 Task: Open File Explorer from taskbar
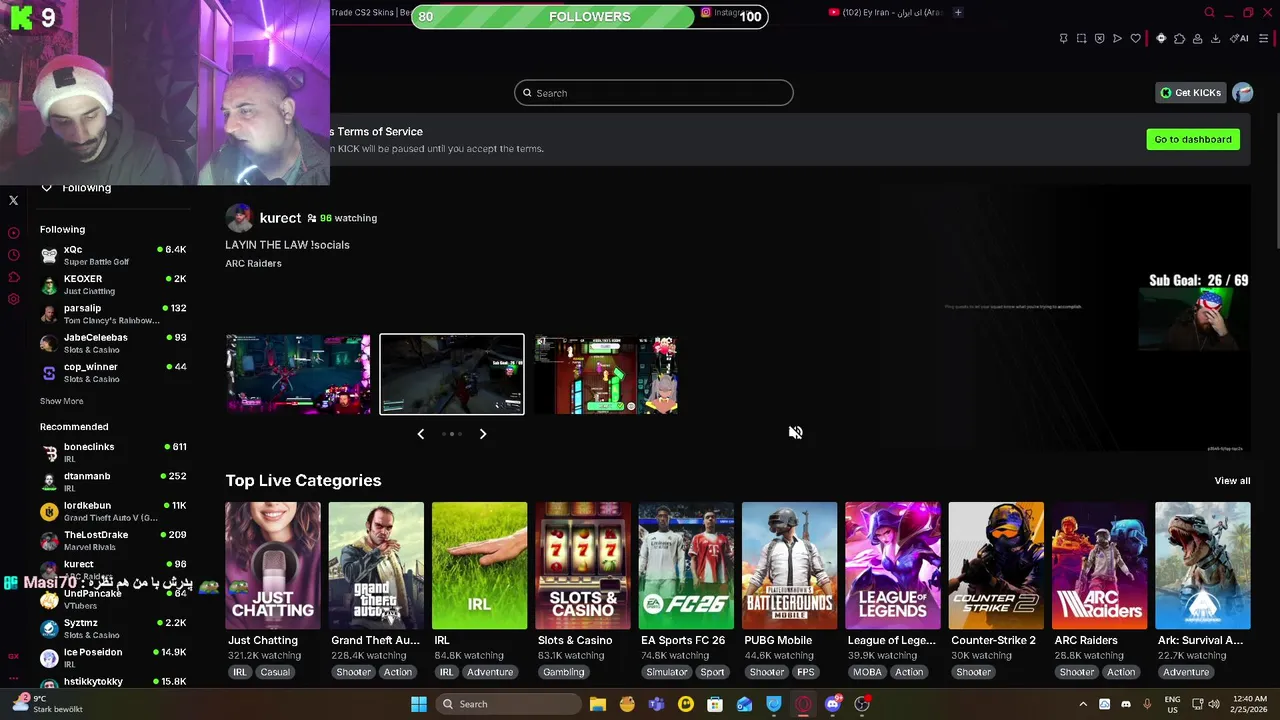597,704
